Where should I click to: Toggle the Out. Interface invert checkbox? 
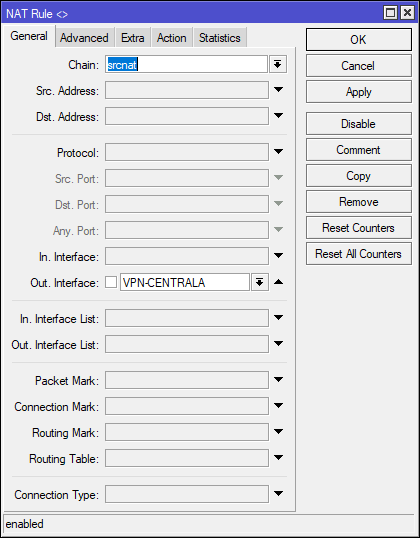[111, 282]
